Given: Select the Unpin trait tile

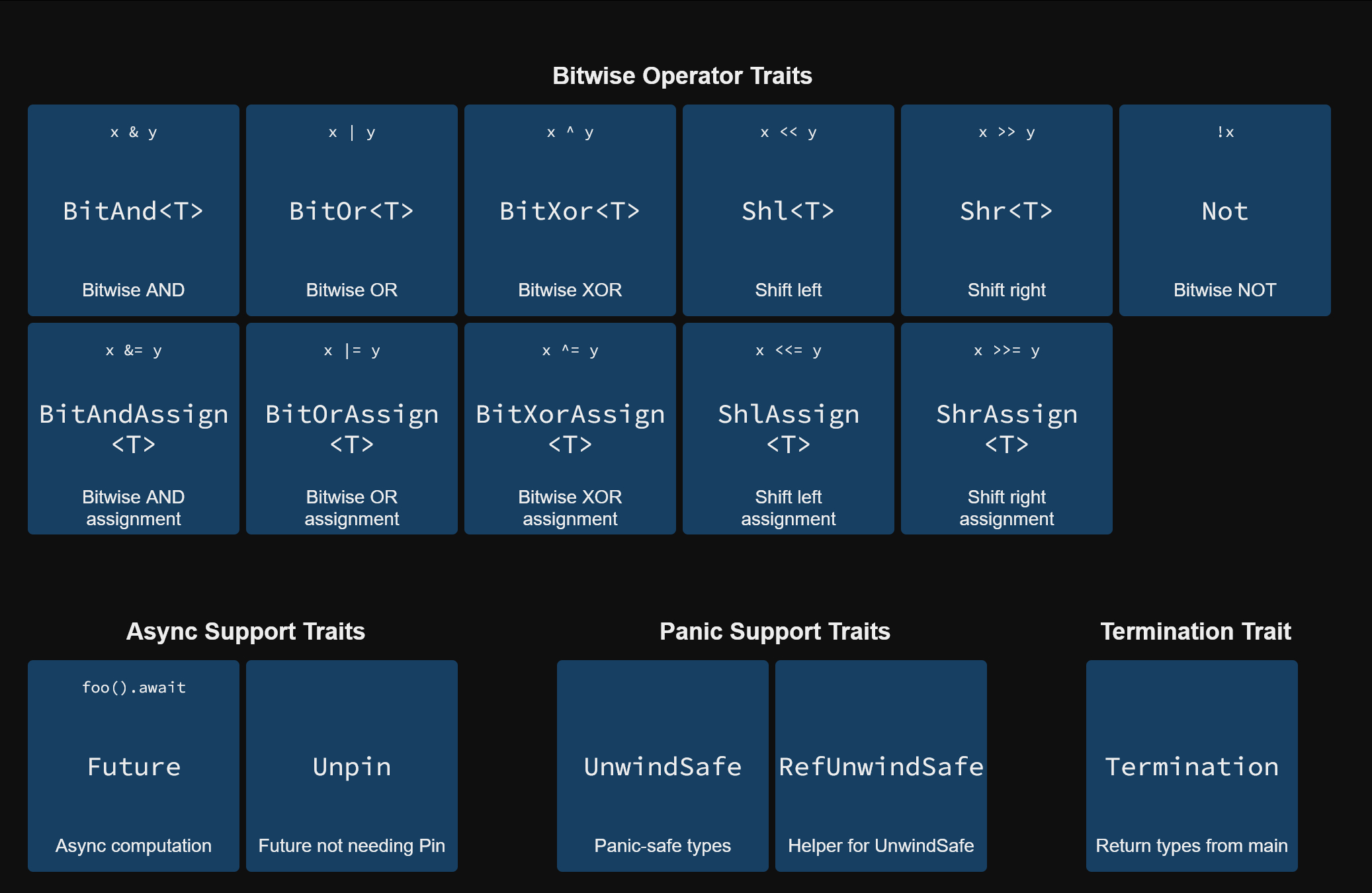Looking at the screenshot, I should click(352, 766).
